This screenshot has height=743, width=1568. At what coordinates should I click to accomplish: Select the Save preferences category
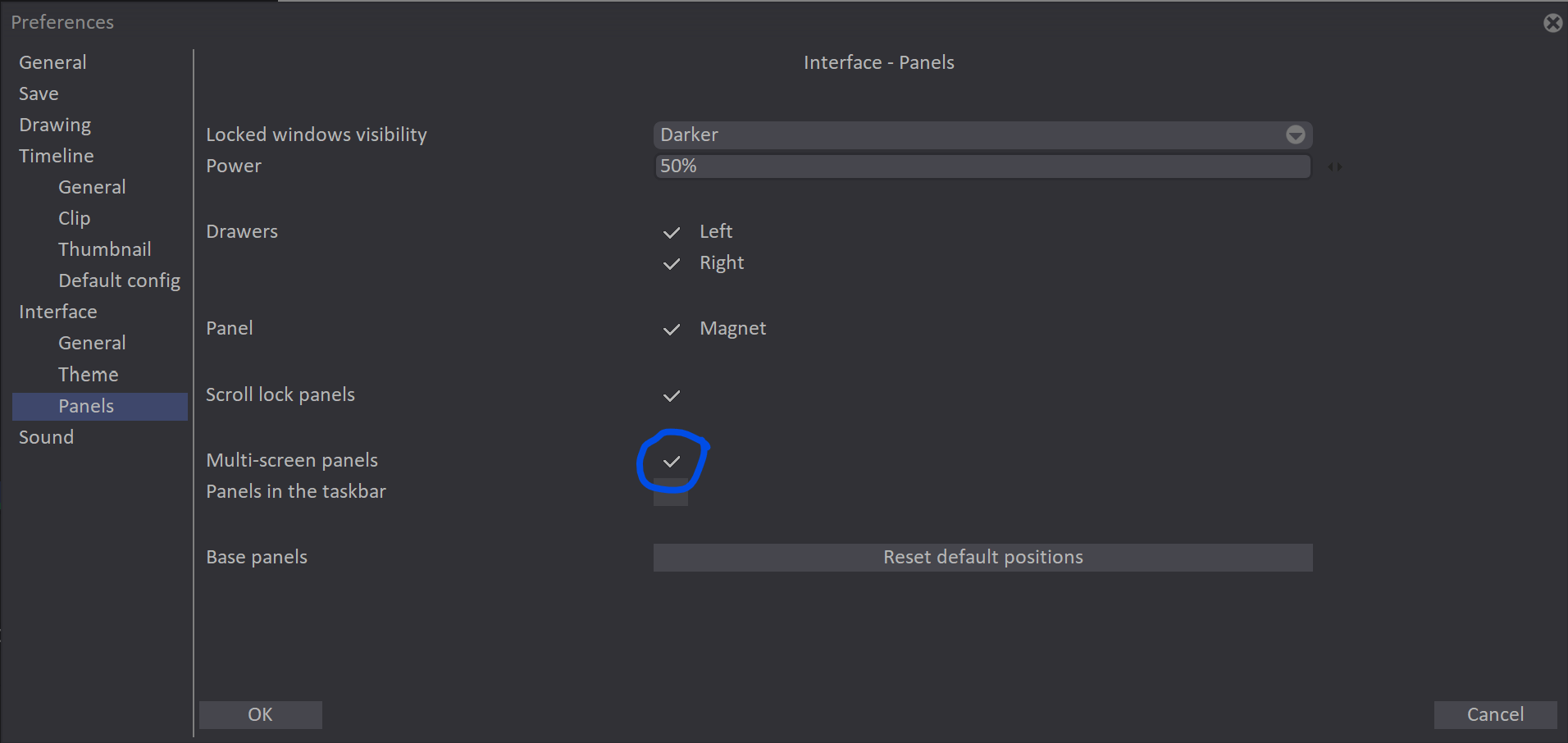39,93
